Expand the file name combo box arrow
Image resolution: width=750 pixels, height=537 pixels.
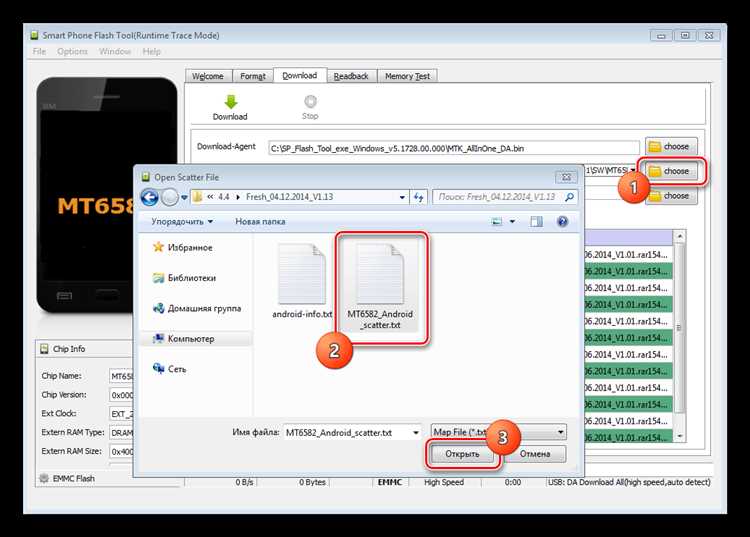tap(414, 432)
